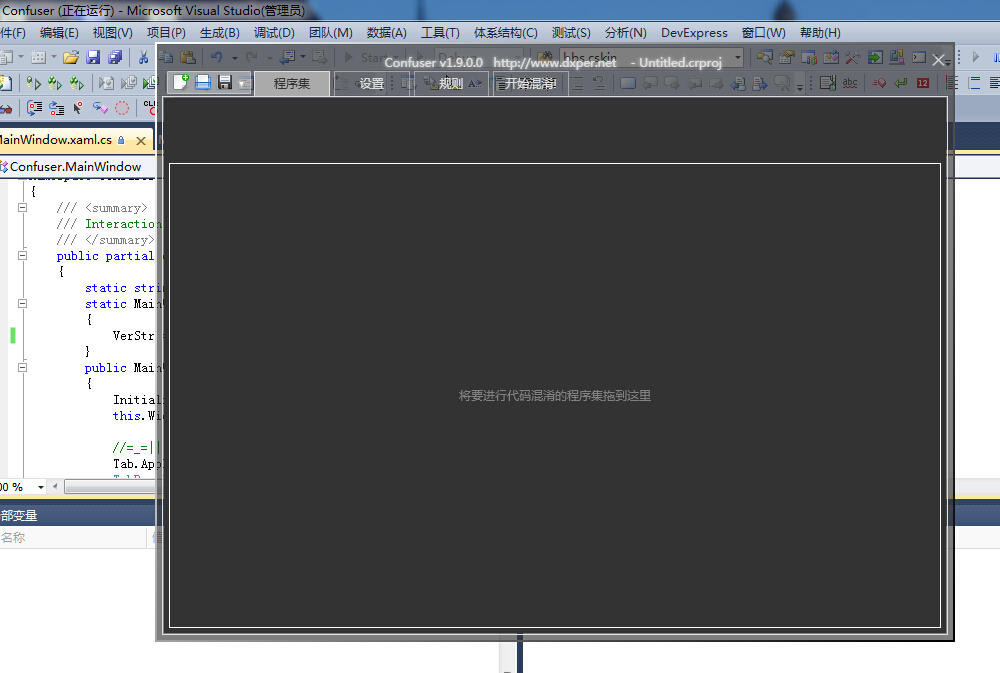Image resolution: width=1000 pixels, height=673 pixels.
Task: Click the floppy save icon in Confuser
Action: [224, 82]
